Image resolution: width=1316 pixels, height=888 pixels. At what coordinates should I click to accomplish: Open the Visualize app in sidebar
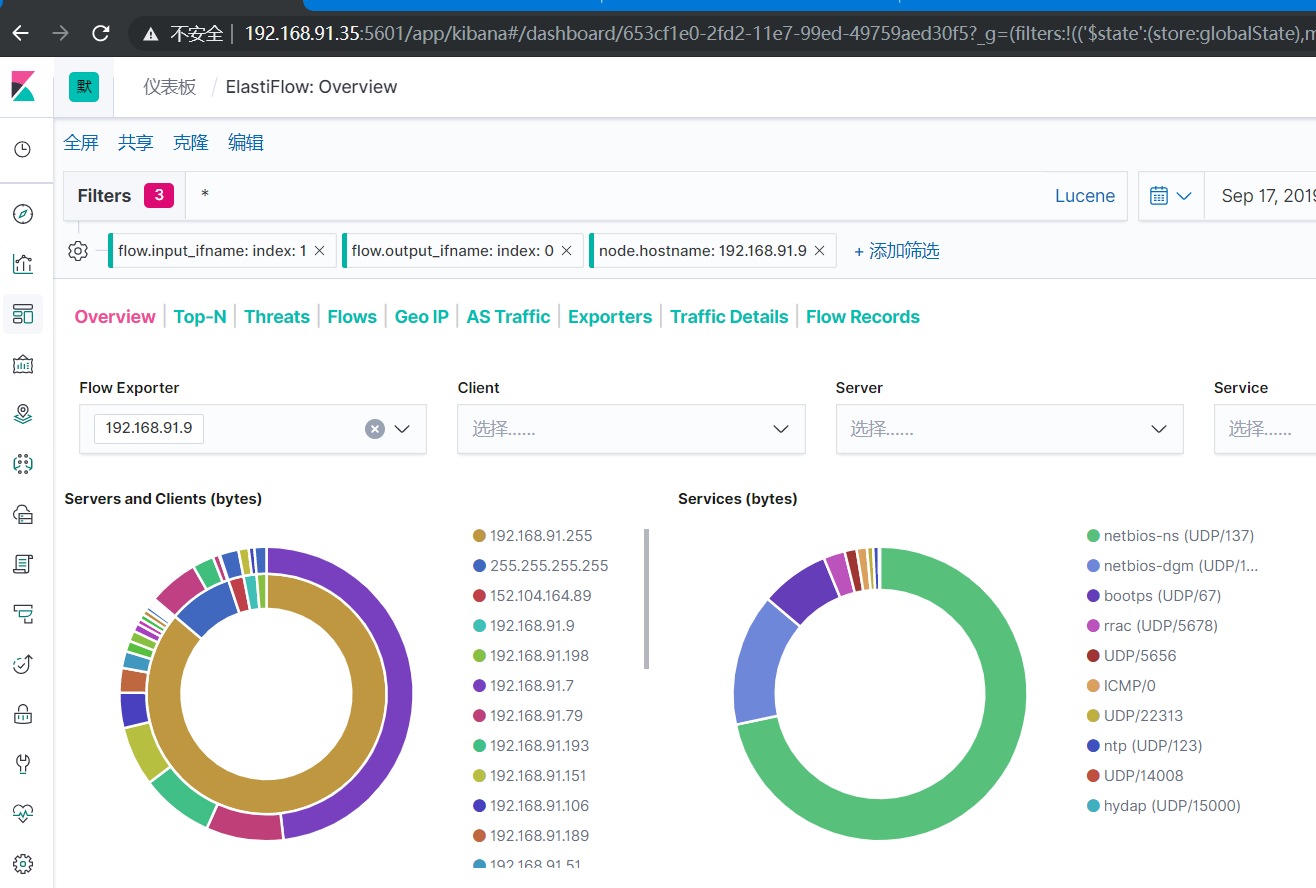click(x=22, y=263)
